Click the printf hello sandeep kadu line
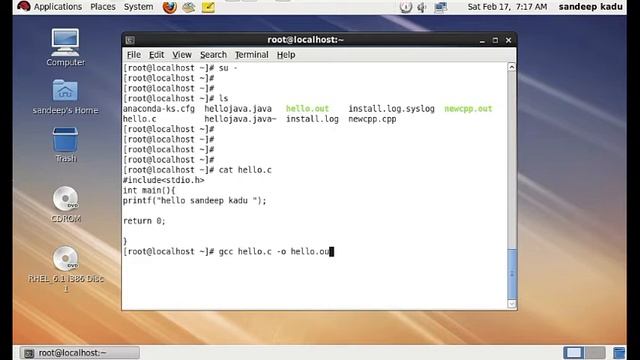 (195, 200)
